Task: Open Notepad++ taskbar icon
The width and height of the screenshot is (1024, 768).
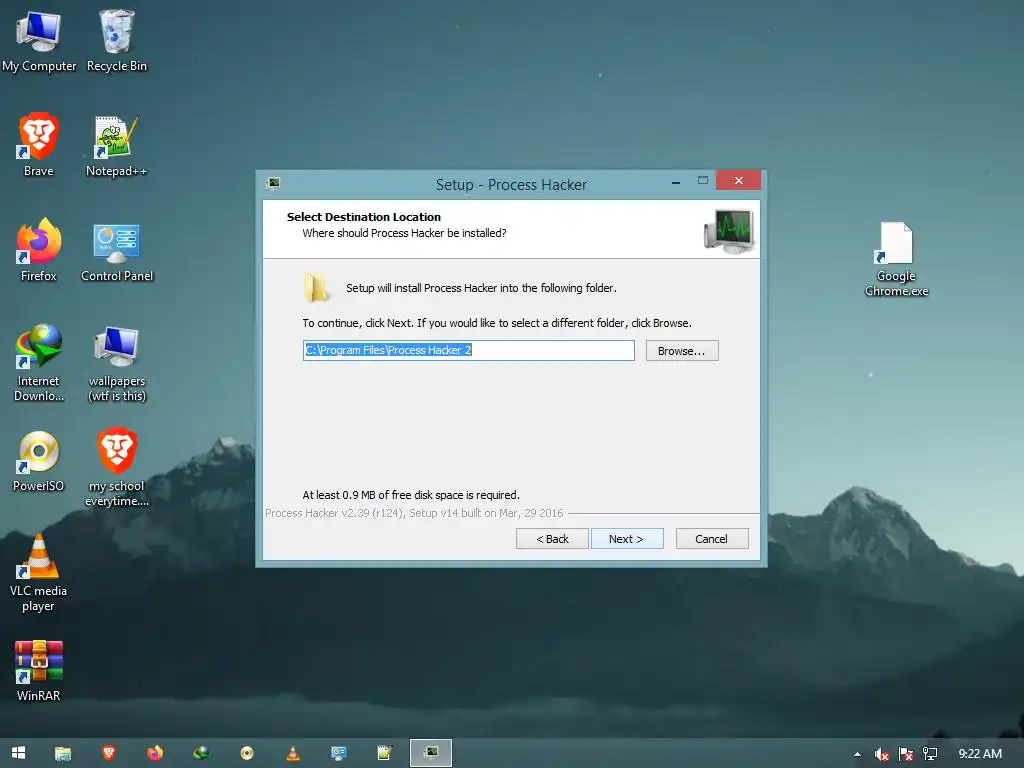Action: tap(385, 753)
